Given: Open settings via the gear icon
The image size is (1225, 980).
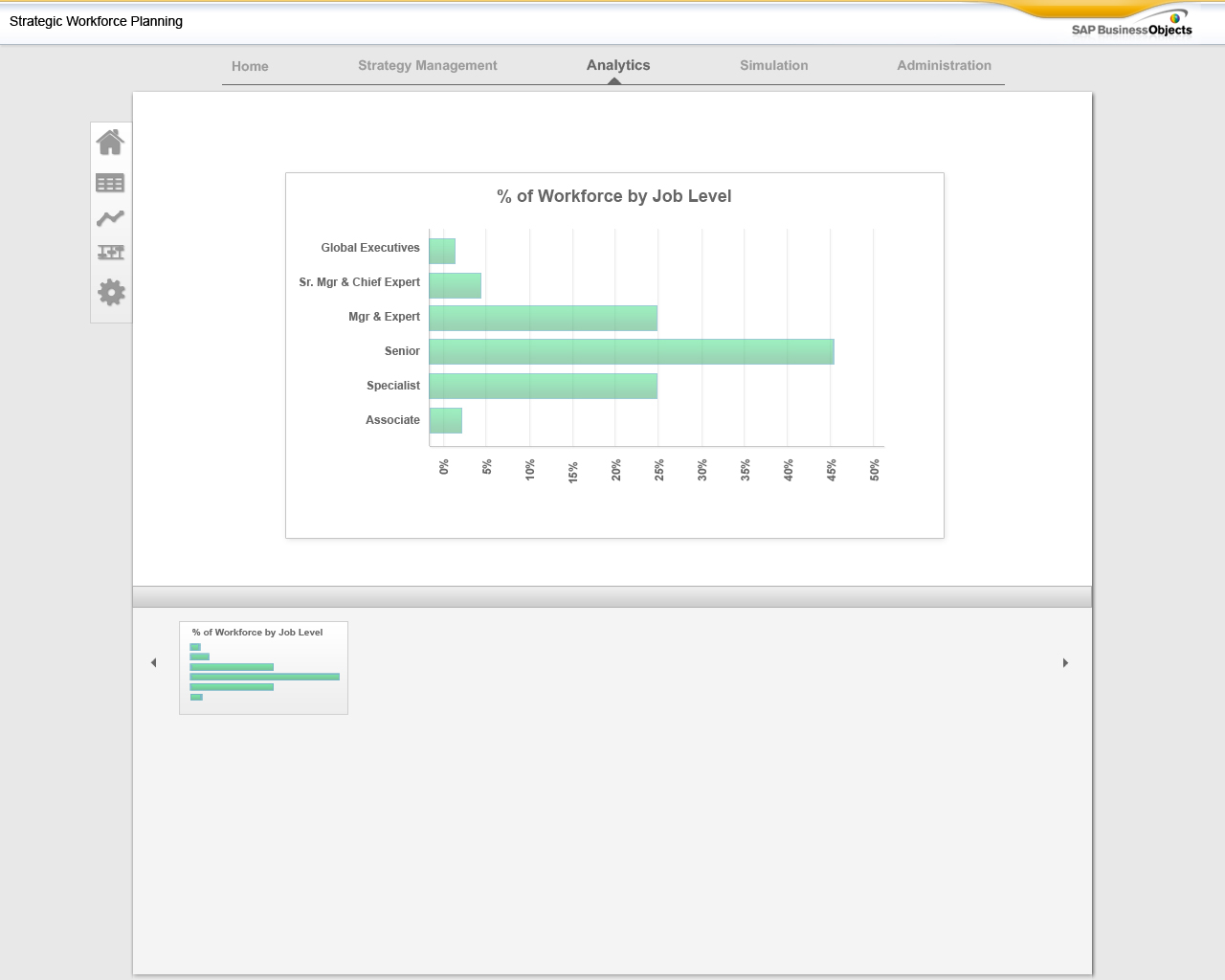Looking at the screenshot, I should 111,293.
